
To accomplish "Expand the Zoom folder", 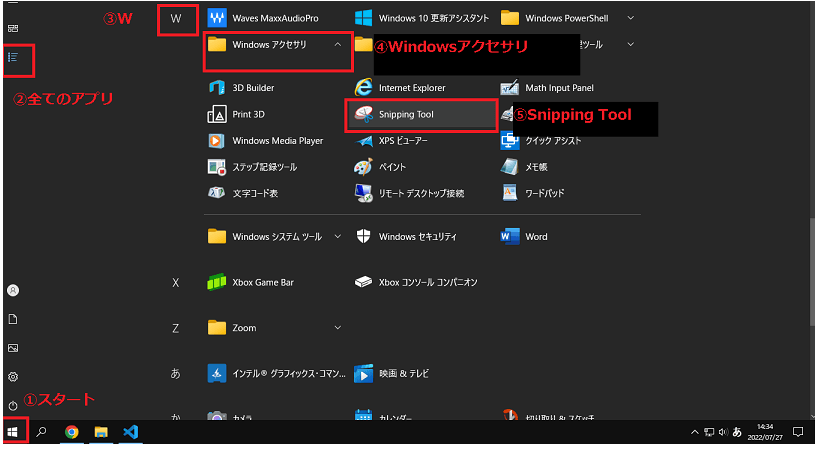I will click(x=338, y=328).
